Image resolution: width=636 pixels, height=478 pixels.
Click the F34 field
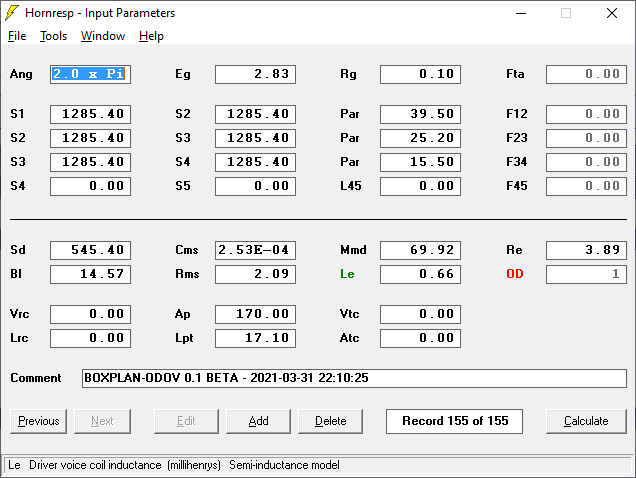point(586,162)
